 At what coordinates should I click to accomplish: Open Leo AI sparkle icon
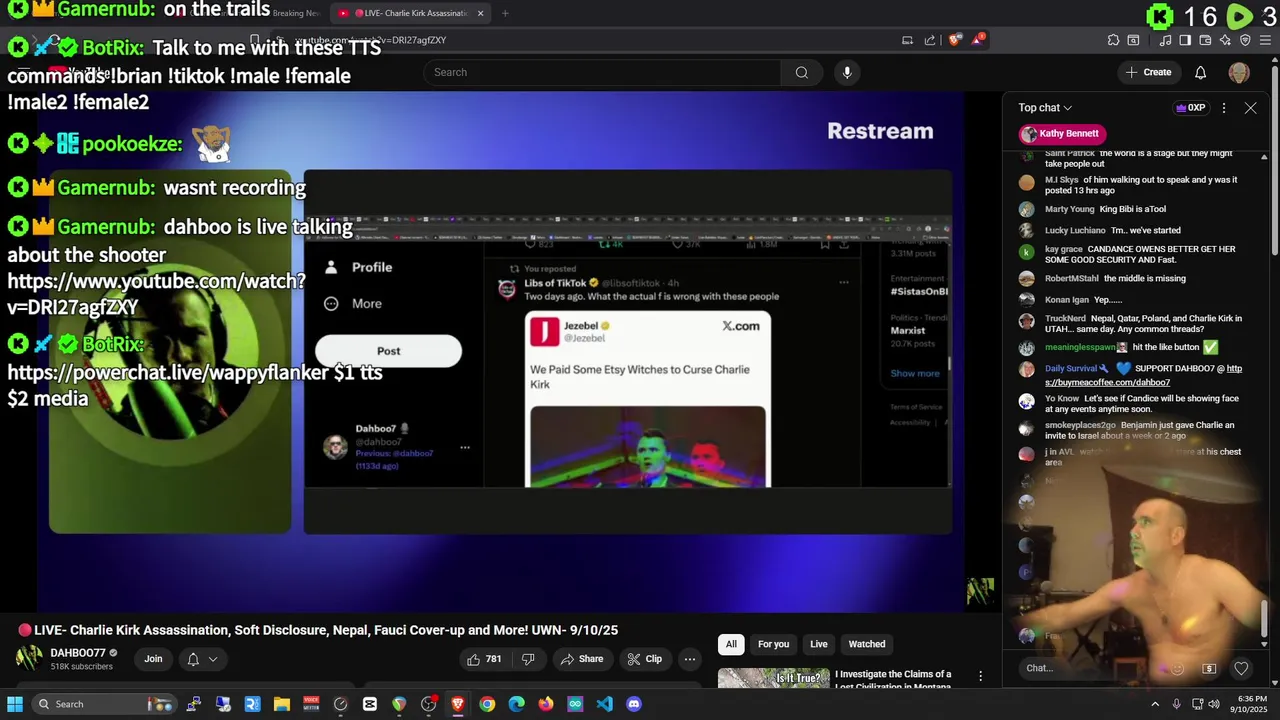[1225, 40]
